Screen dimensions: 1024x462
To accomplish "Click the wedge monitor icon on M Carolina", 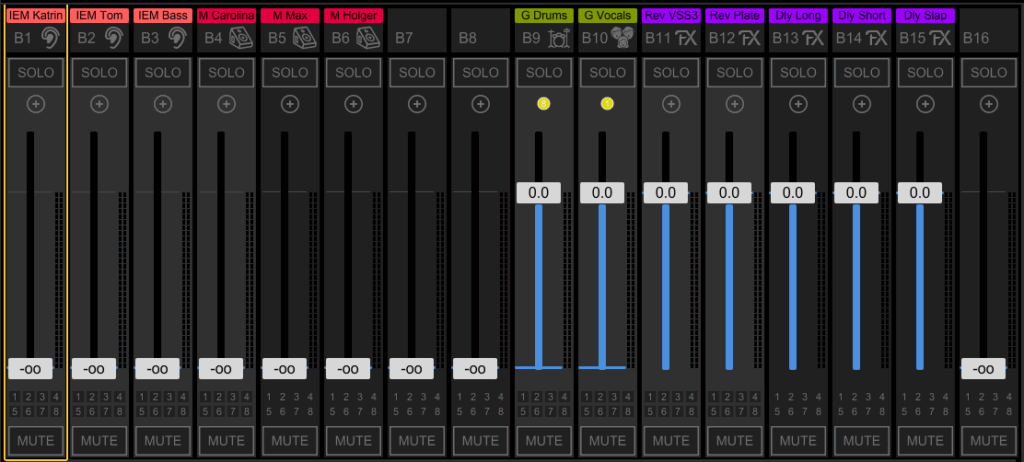I will click(241, 38).
